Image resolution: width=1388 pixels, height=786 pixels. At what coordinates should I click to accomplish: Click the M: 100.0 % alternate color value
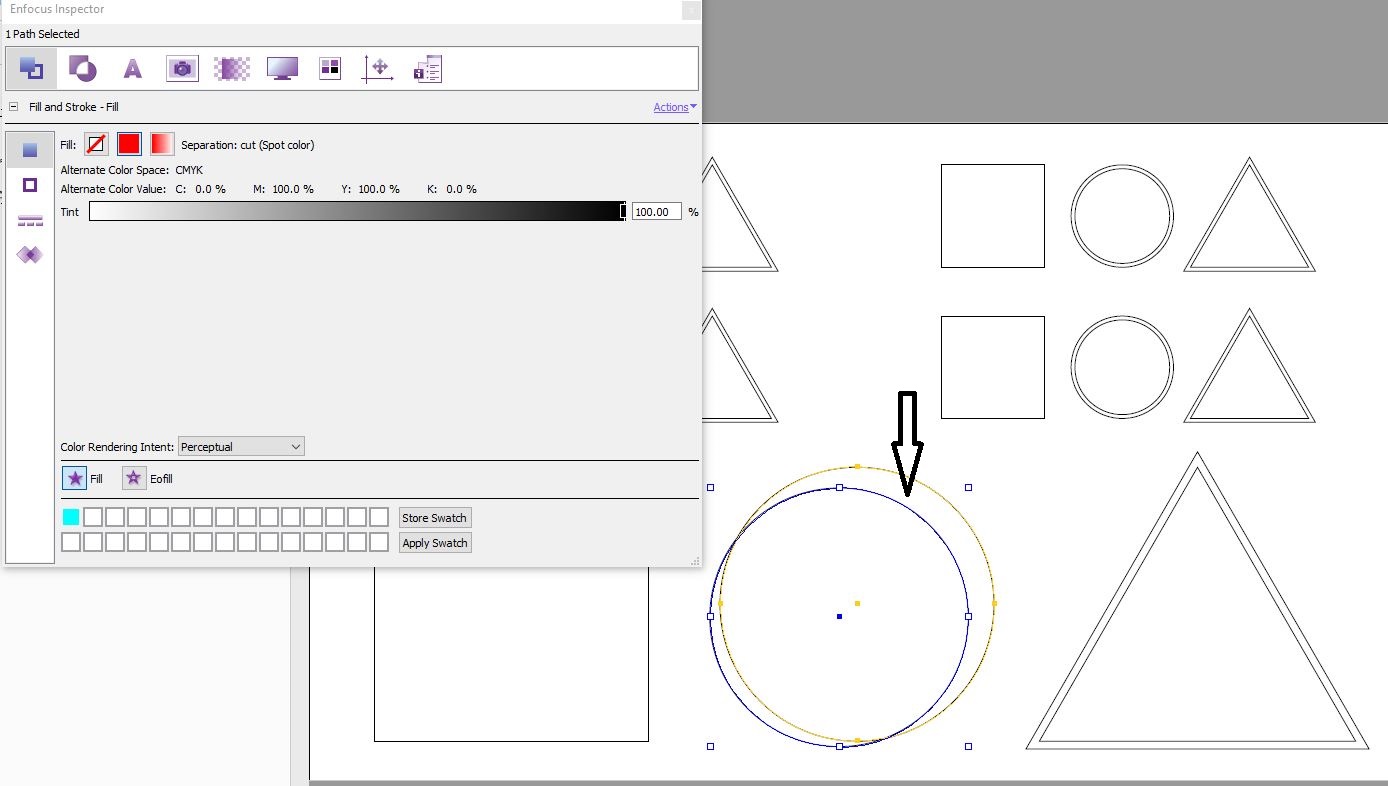(x=283, y=189)
